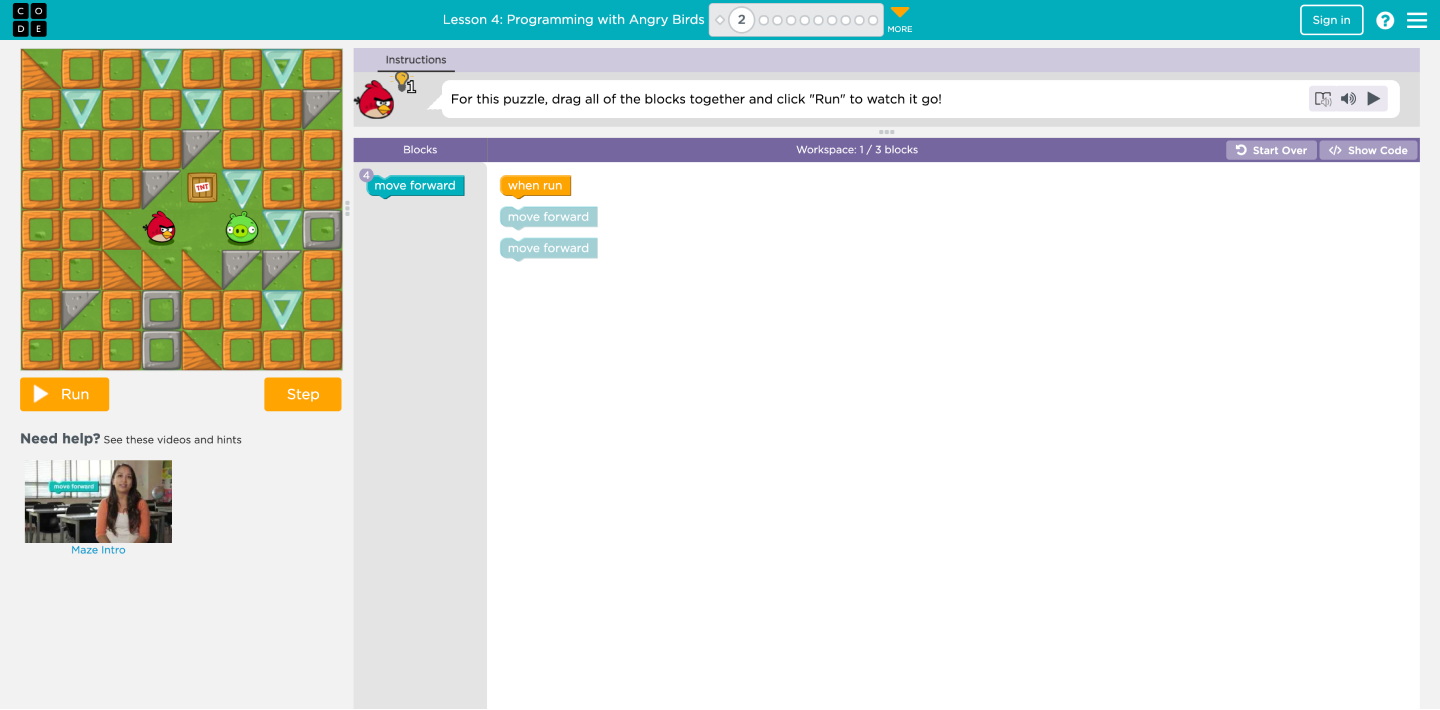1440x710 pixels.
Task: Play the instructions audio
Action: (x=1374, y=98)
